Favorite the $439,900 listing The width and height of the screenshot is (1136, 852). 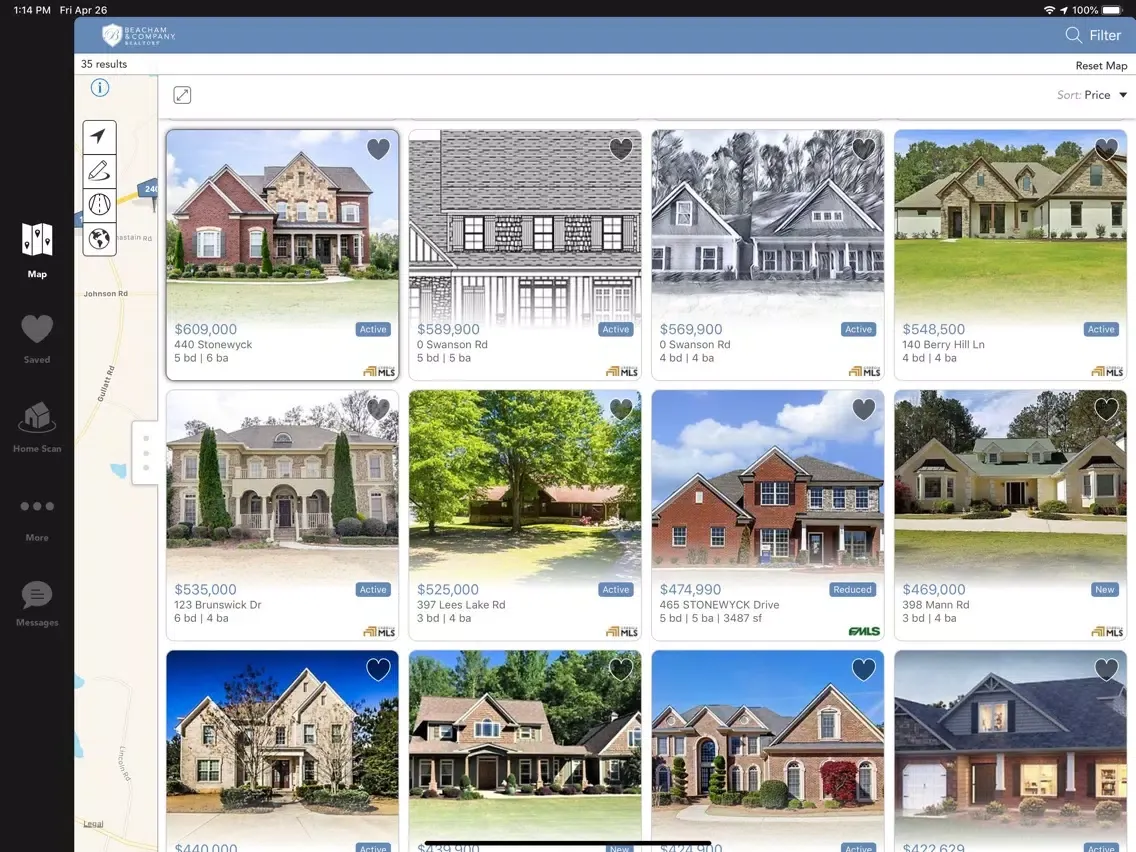pos(621,669)
